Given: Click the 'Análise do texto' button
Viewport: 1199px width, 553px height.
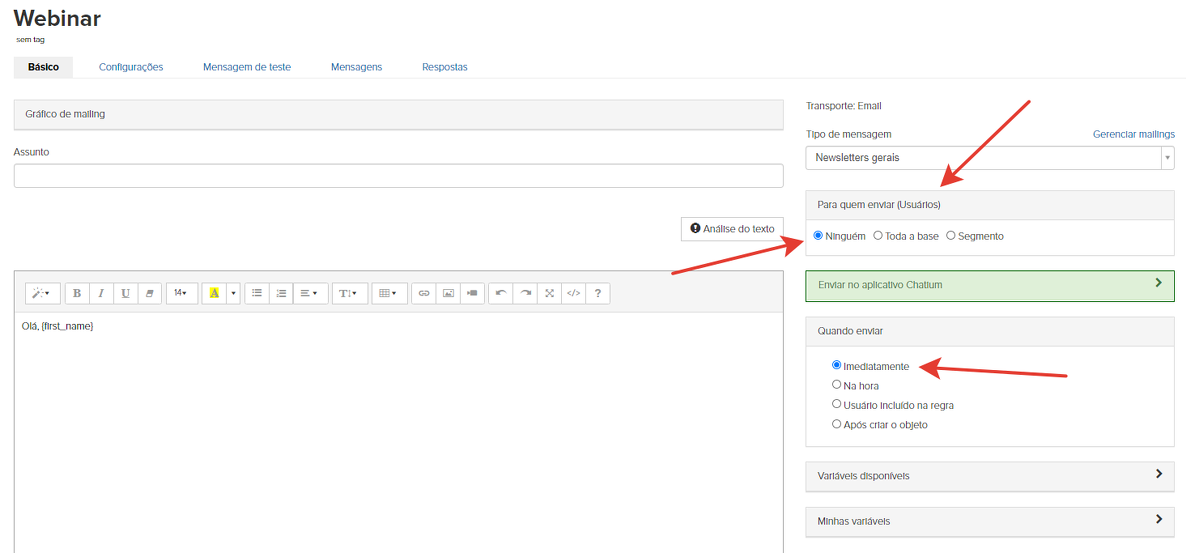Looking at the screenshot, I should pos(732,229).
